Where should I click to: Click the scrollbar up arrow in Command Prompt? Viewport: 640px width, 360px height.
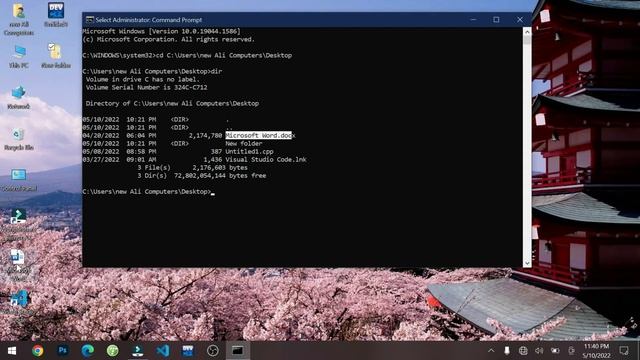coord(527,32)
